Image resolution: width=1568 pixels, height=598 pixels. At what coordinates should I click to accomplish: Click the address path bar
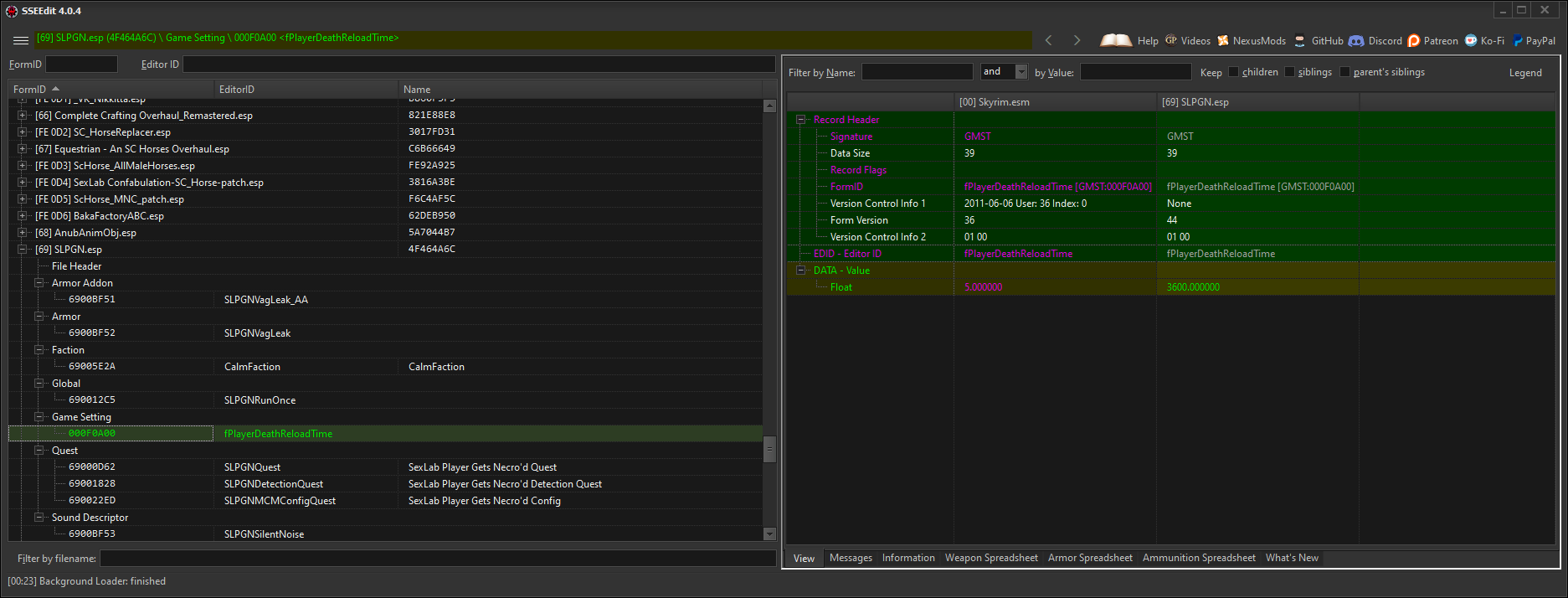[532, 39]
